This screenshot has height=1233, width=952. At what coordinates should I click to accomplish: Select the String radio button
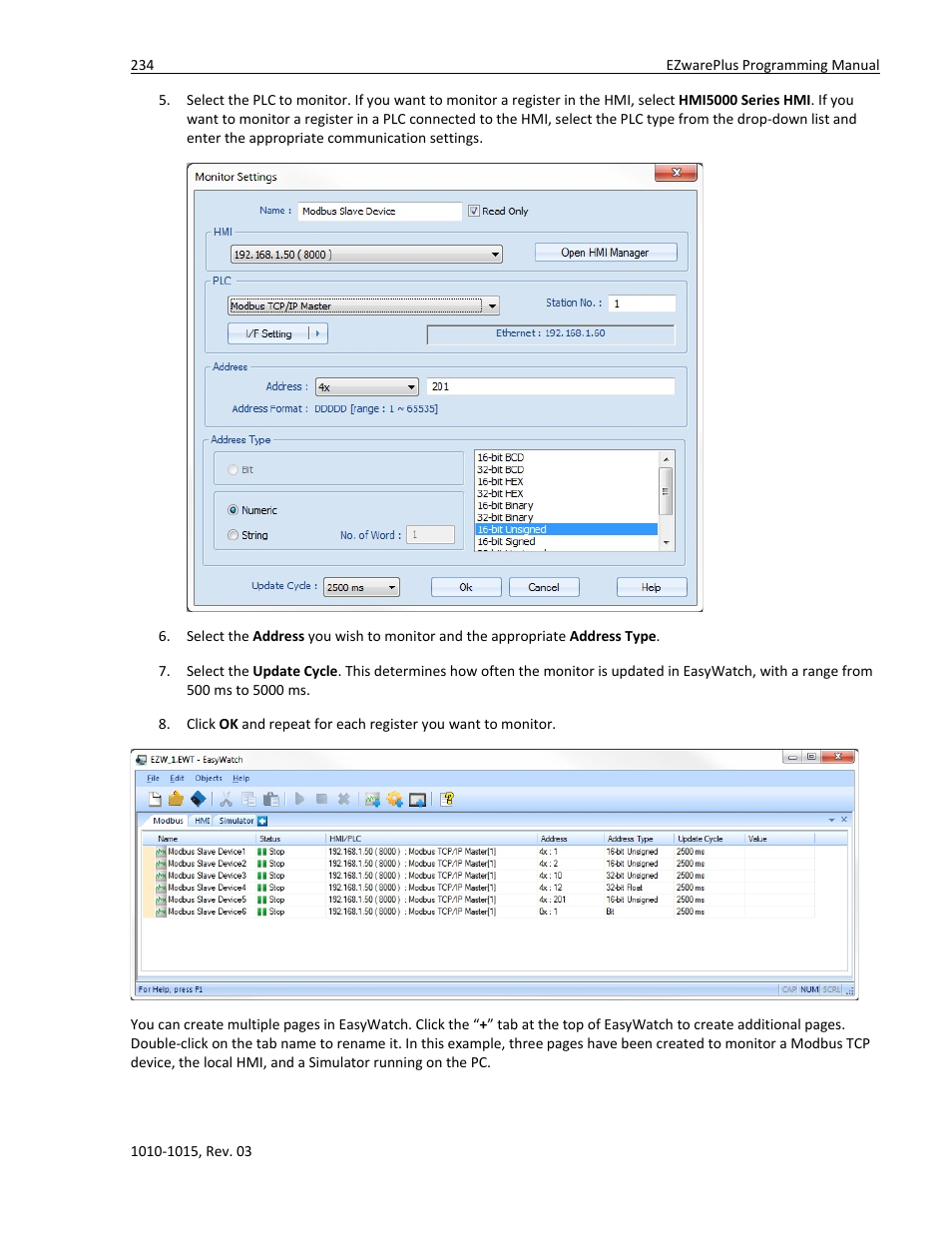(234, 535)
